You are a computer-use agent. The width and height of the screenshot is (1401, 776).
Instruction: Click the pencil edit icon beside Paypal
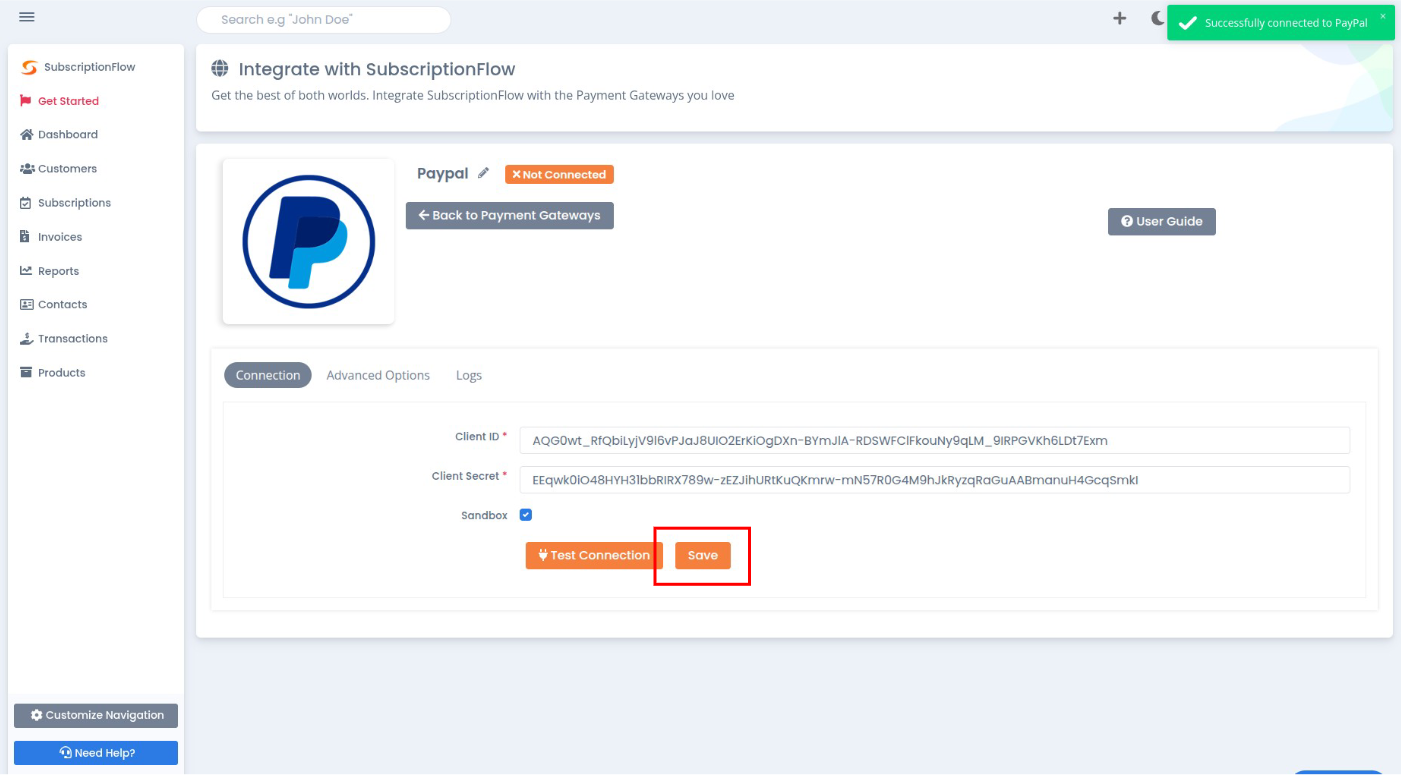(484, 173)
